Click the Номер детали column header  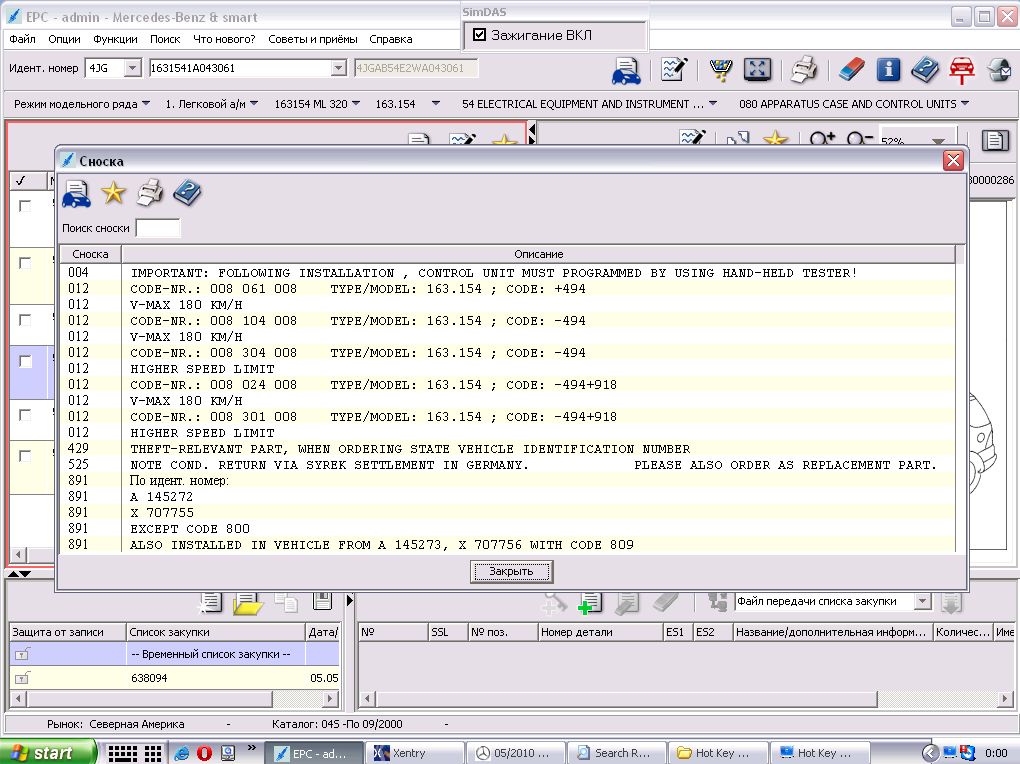coord(600,632)
